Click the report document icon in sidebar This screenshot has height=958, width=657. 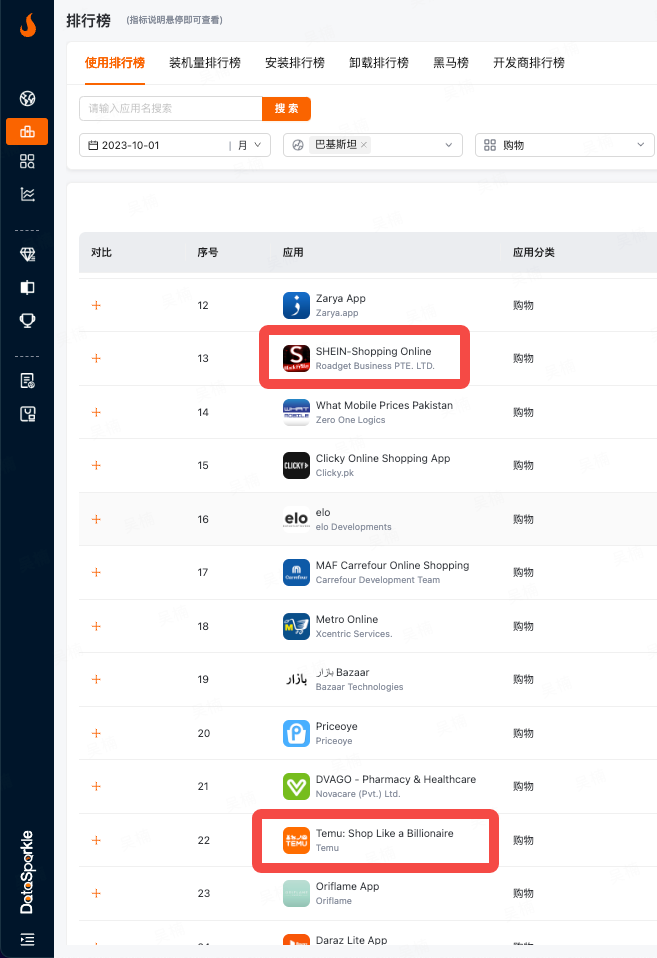(x=27, y=381)
